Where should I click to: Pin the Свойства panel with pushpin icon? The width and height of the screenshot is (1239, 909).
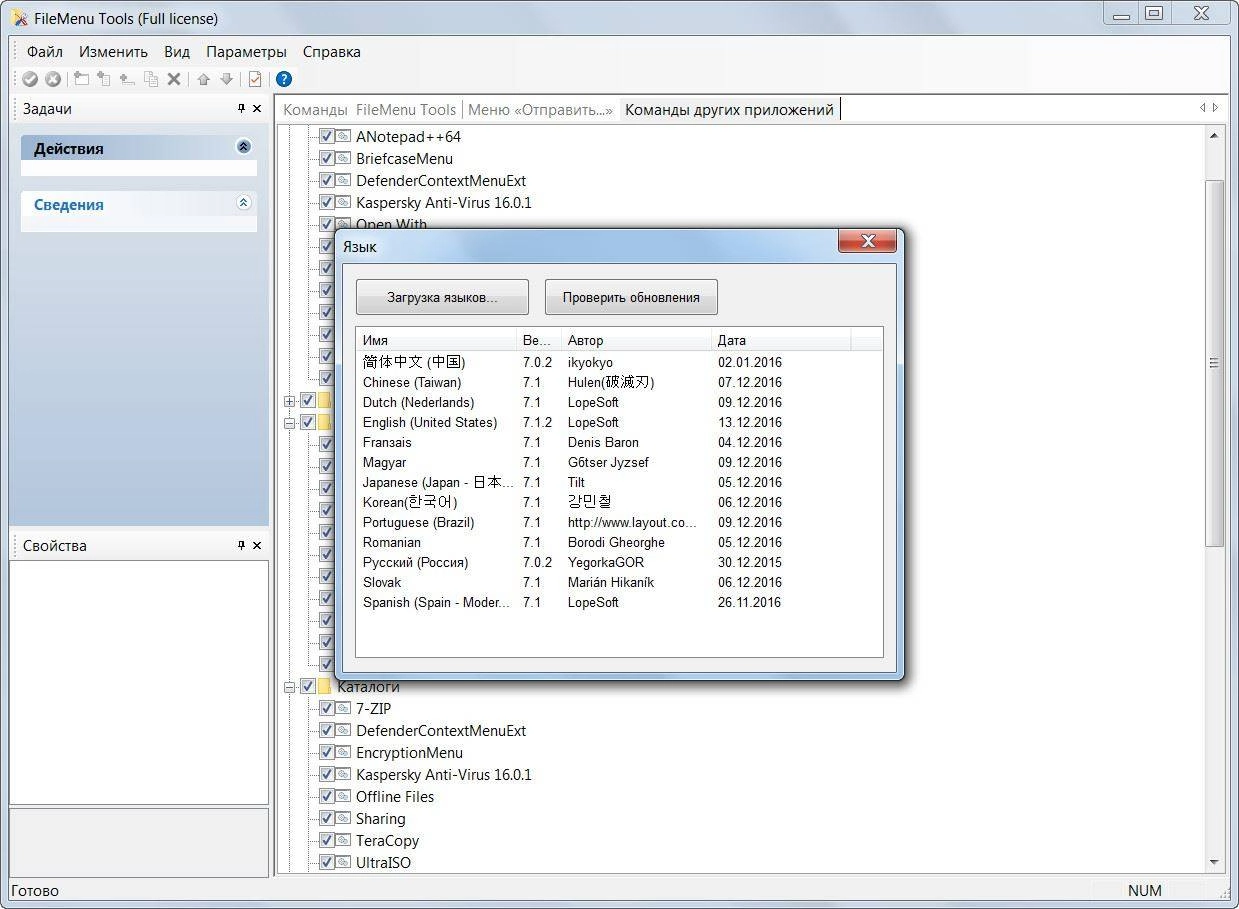(x=241, y=545)
